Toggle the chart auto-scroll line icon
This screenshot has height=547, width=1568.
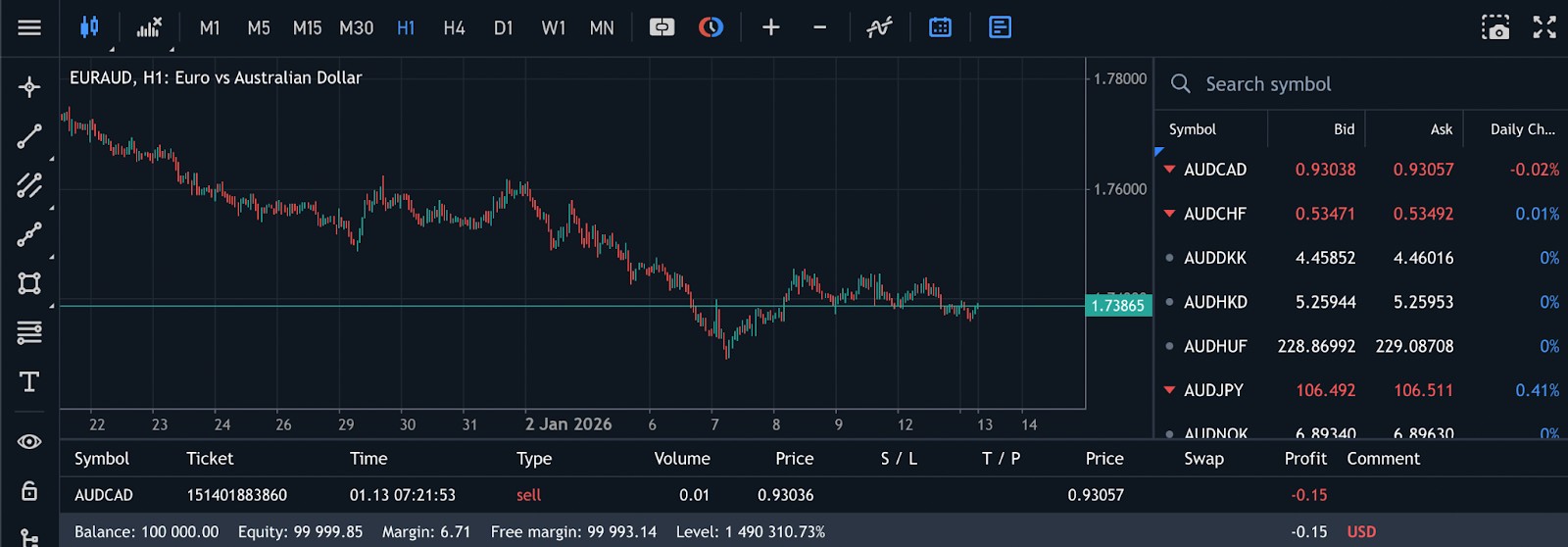(879, 27)
